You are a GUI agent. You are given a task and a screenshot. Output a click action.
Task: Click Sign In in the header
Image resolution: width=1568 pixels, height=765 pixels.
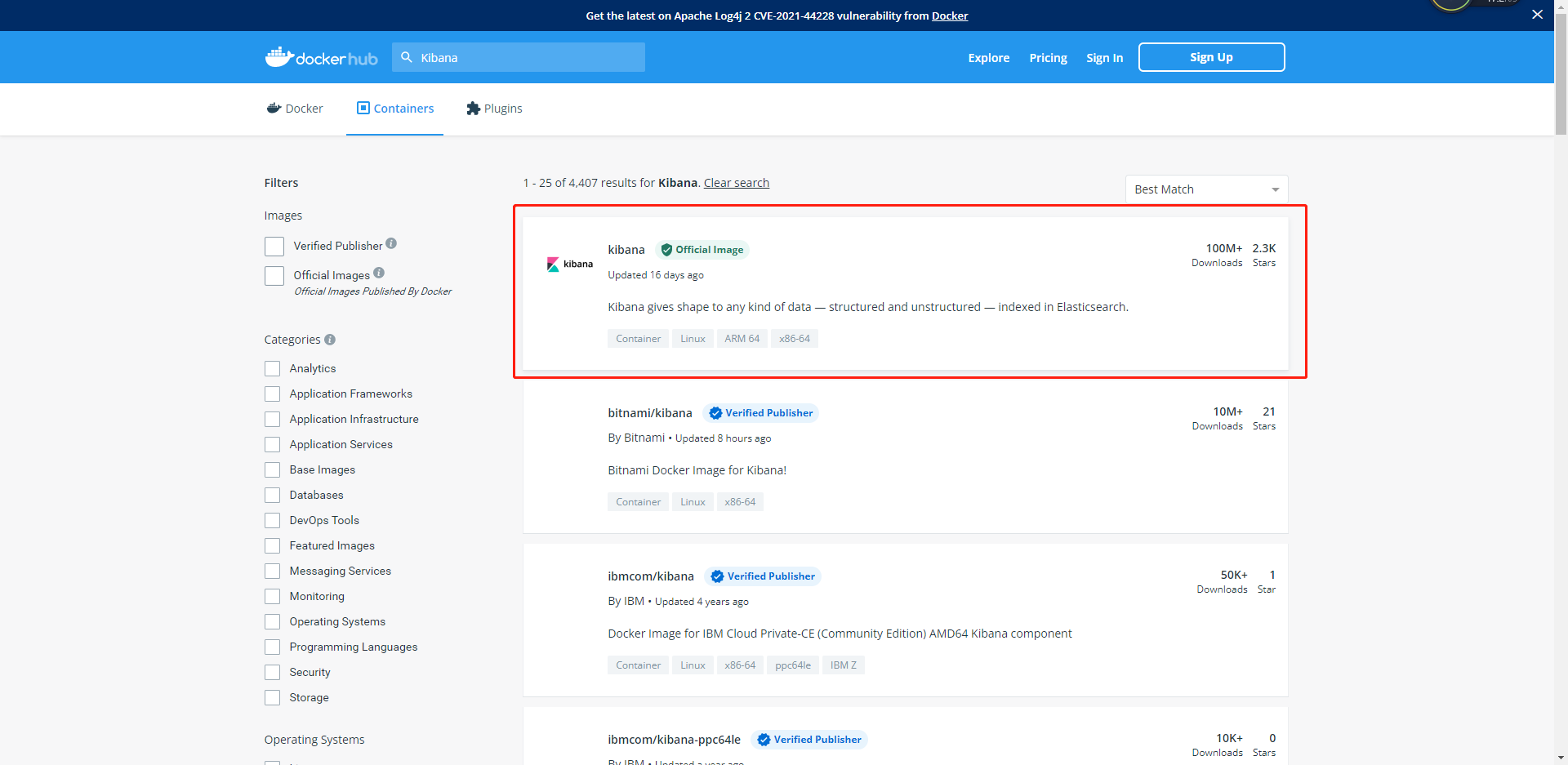(1104, 58)
